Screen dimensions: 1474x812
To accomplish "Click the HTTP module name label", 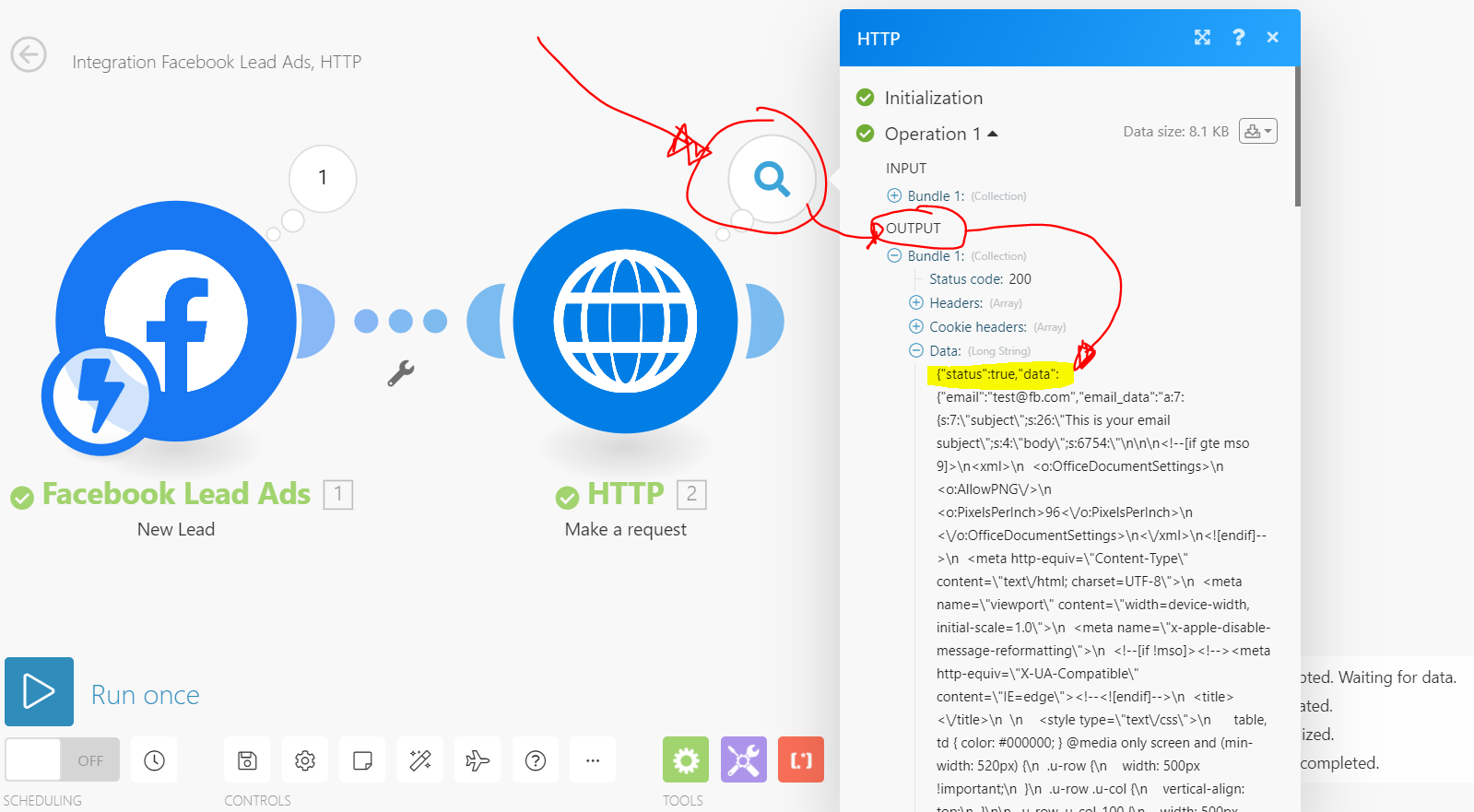I will click(625, 493).
